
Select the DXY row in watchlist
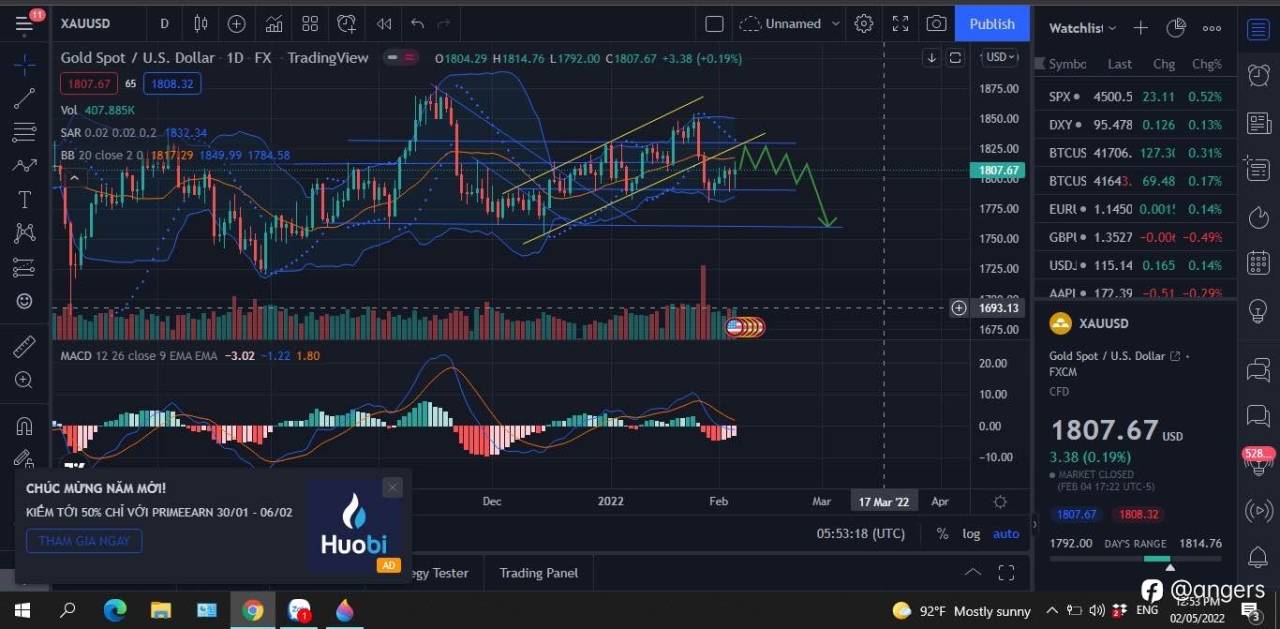pyautogui.click(x=1136, y=125)
